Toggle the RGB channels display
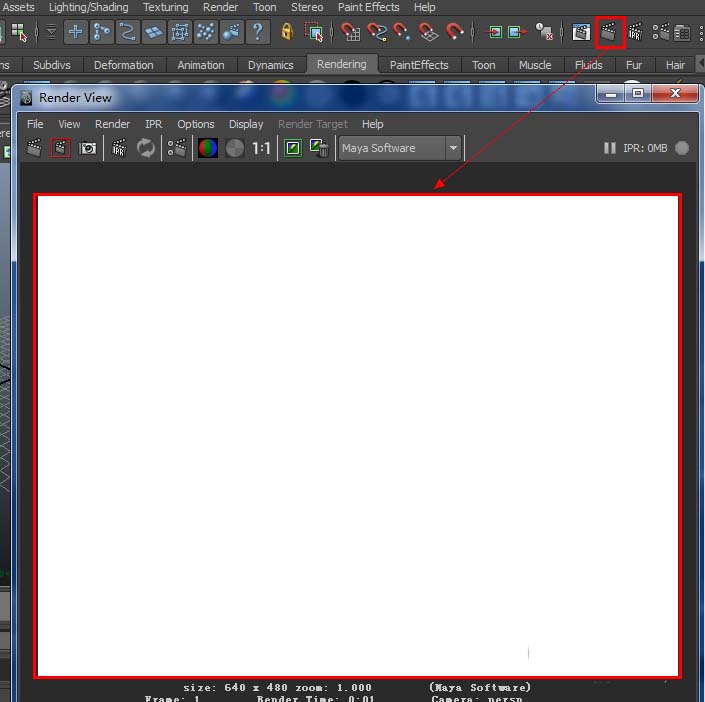705x702 pixels. pyautogui.click(x=208, y=148)
